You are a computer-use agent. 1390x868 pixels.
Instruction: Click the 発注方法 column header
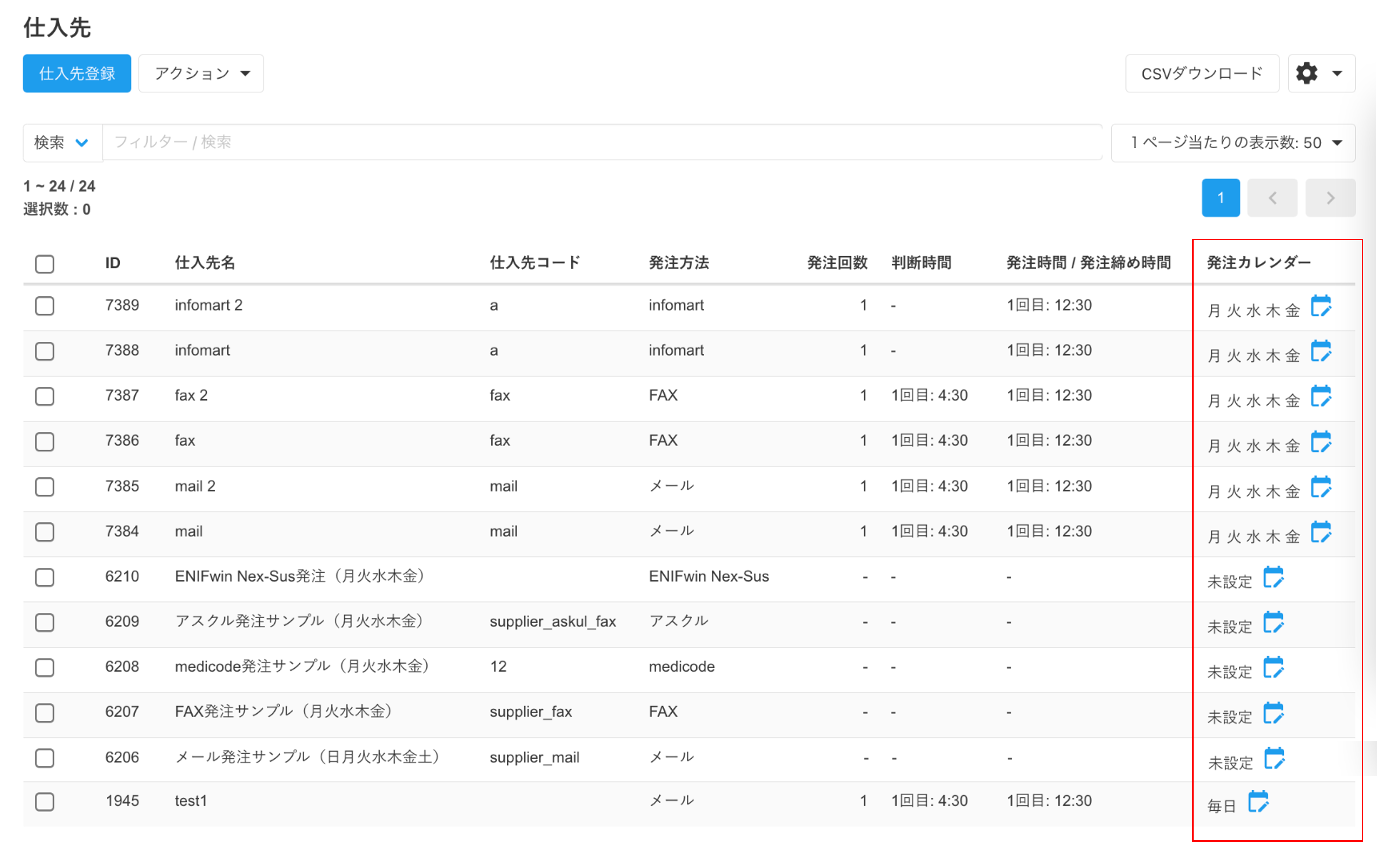[x=679, y=263]
